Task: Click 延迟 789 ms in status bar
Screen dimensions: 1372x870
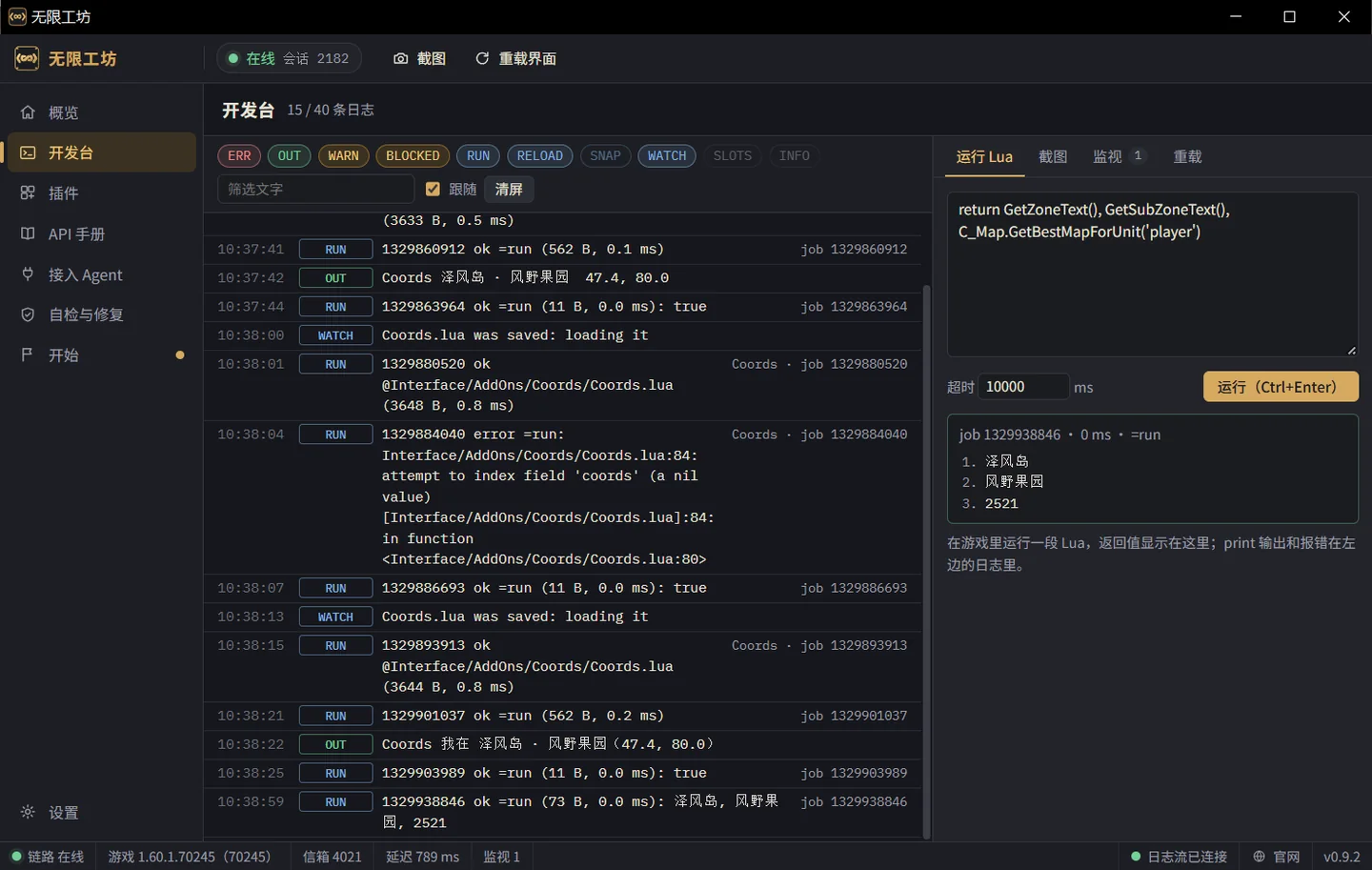Action: pyautogui.click(x=422, y=857)
